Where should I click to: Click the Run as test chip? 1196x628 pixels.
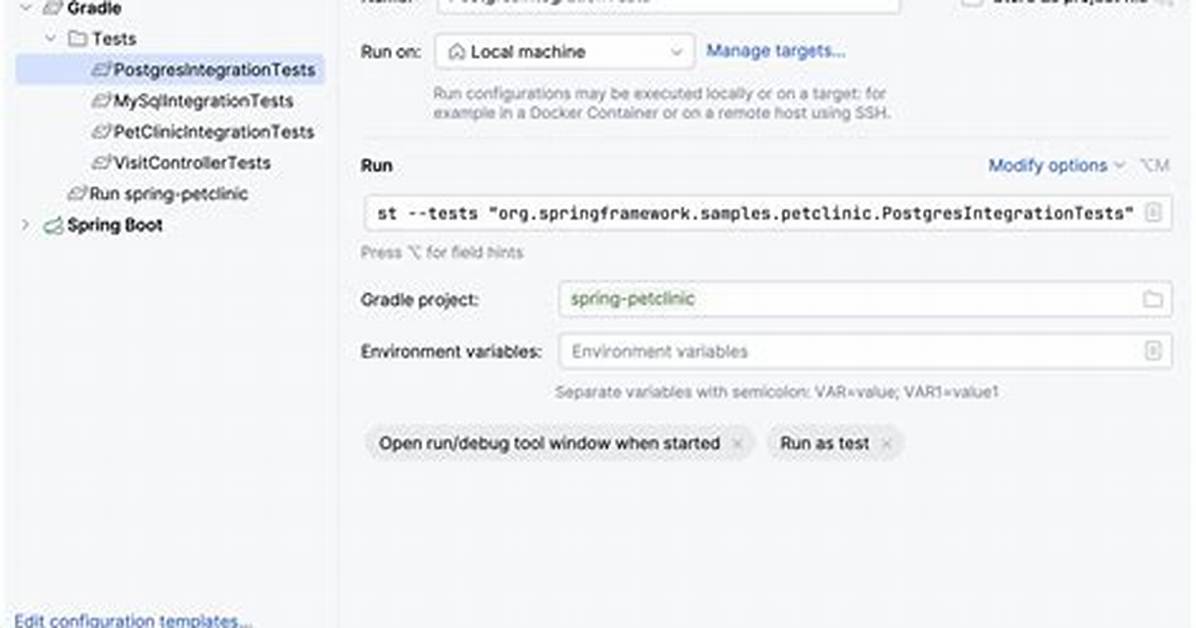pos(835,443)
